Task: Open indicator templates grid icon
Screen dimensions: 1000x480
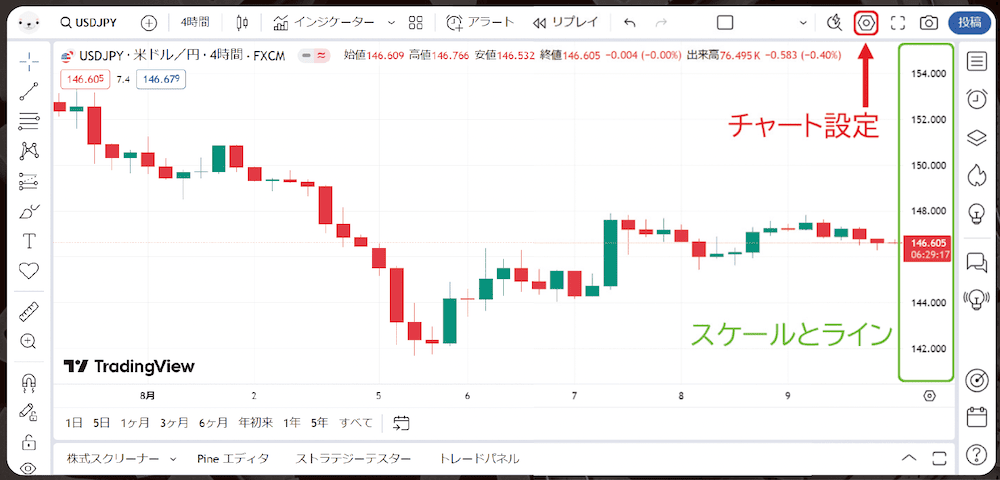Action: pos(416,23)
